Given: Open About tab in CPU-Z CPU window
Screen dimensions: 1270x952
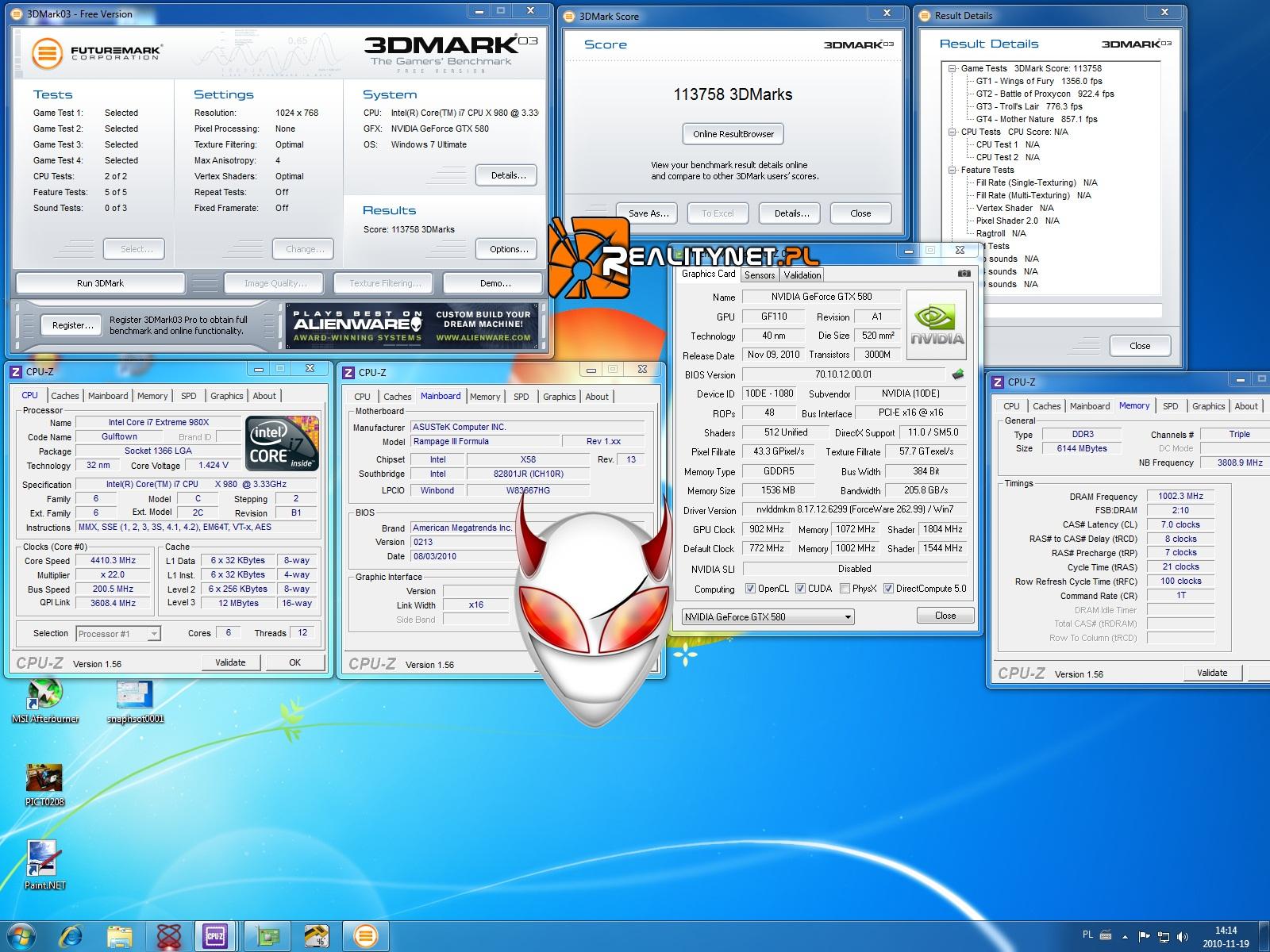Looking at the screenshot, I should click(264, 396).
